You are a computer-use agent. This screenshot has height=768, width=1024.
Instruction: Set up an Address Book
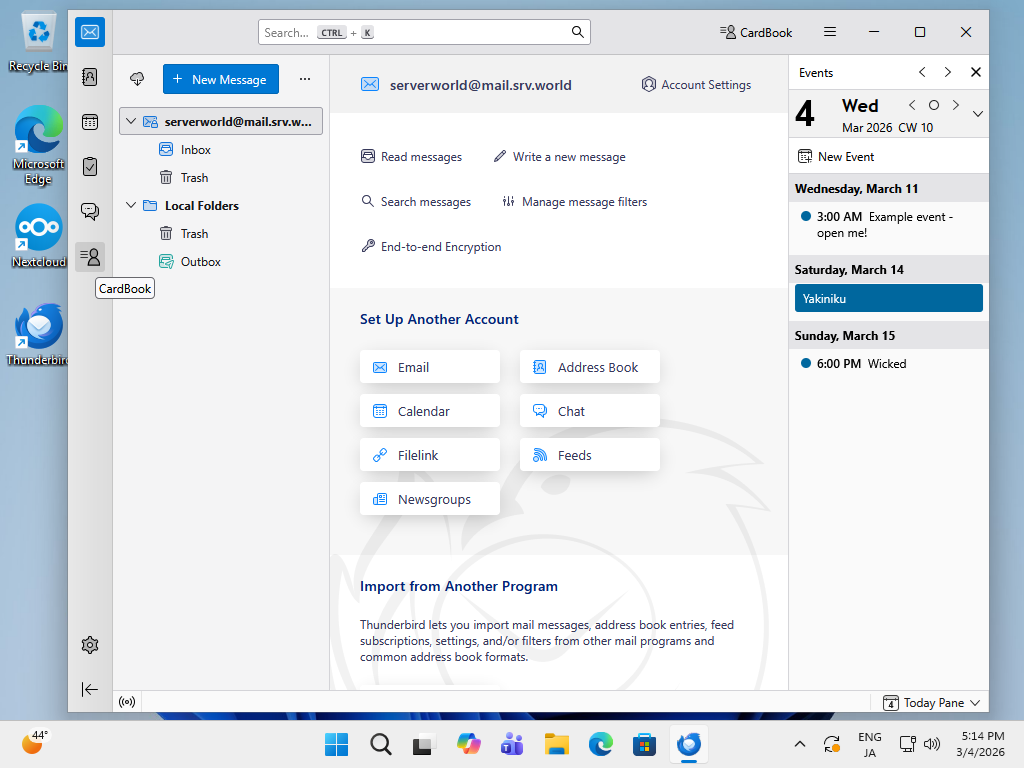[590, 367]
